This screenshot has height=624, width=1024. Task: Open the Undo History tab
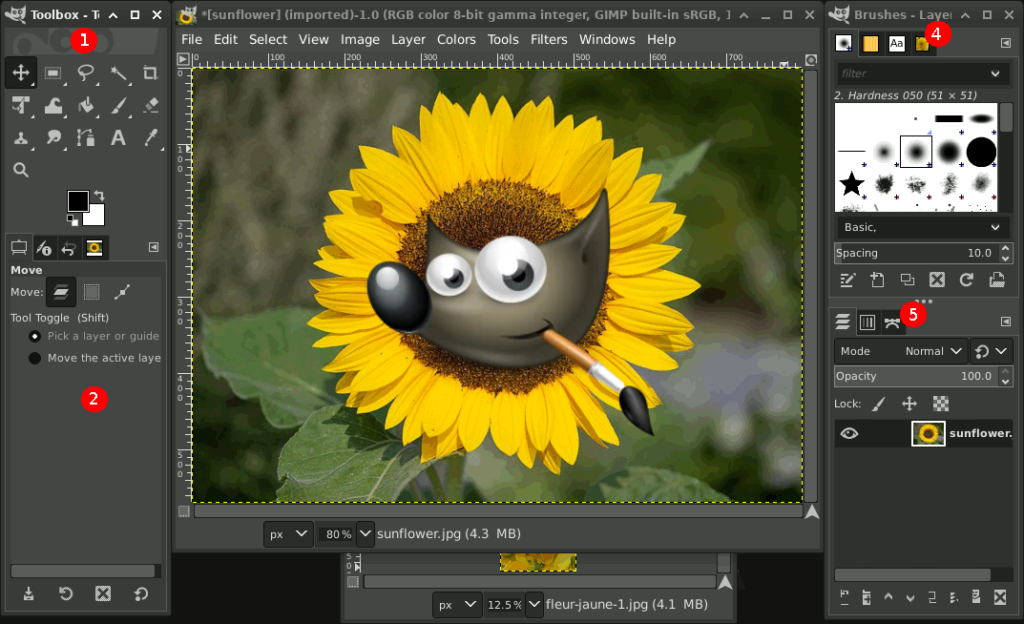point(69,247)
